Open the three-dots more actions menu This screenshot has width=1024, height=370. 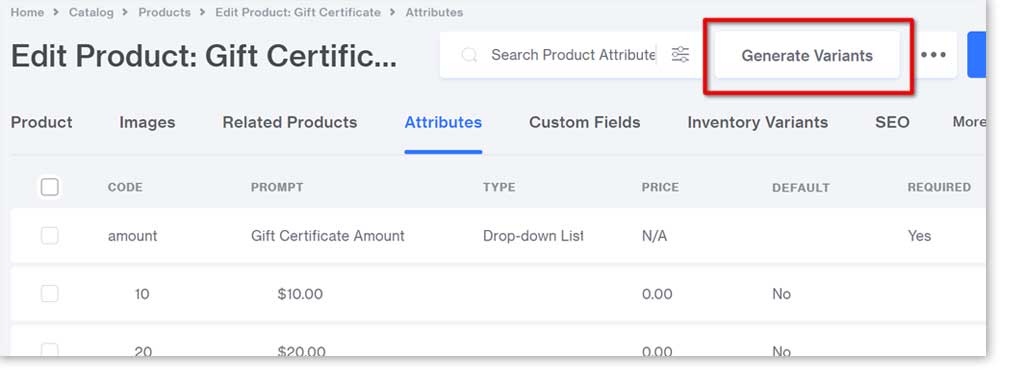click(x=933, y=55)
